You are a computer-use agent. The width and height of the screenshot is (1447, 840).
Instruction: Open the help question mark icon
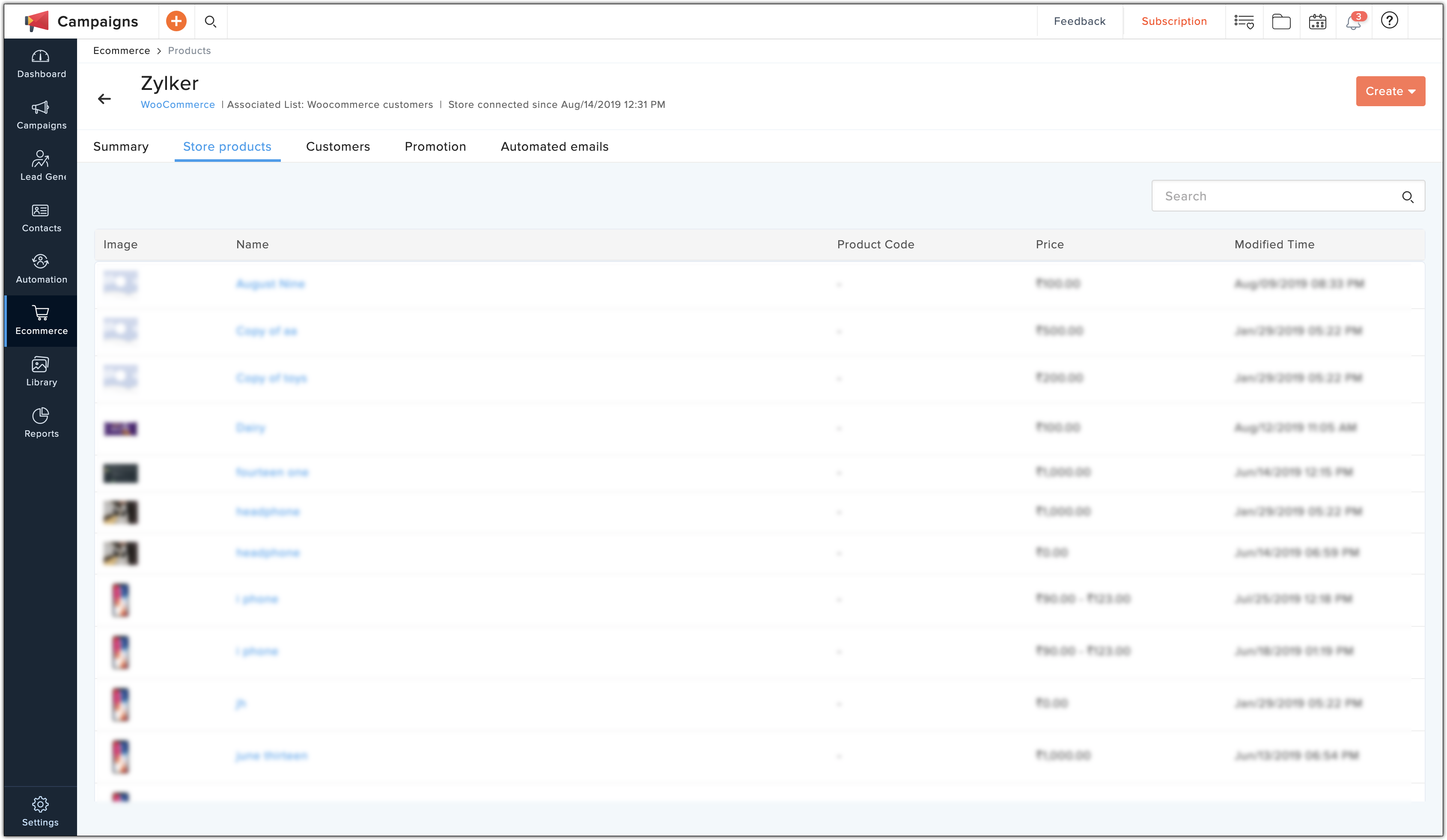click(1389, 21)
